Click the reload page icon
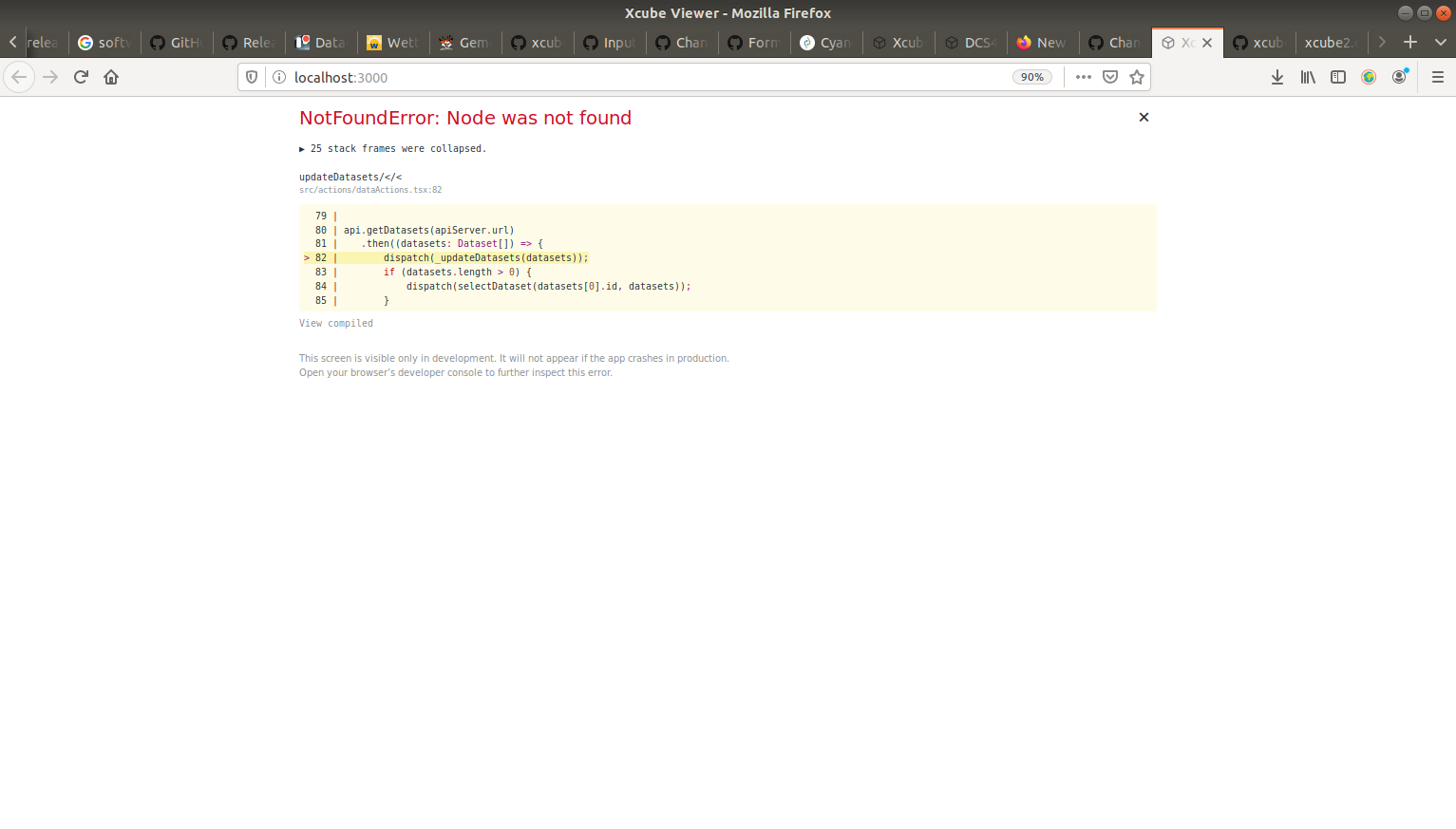This screenshot has height=829, width=1456. (81, 77)
